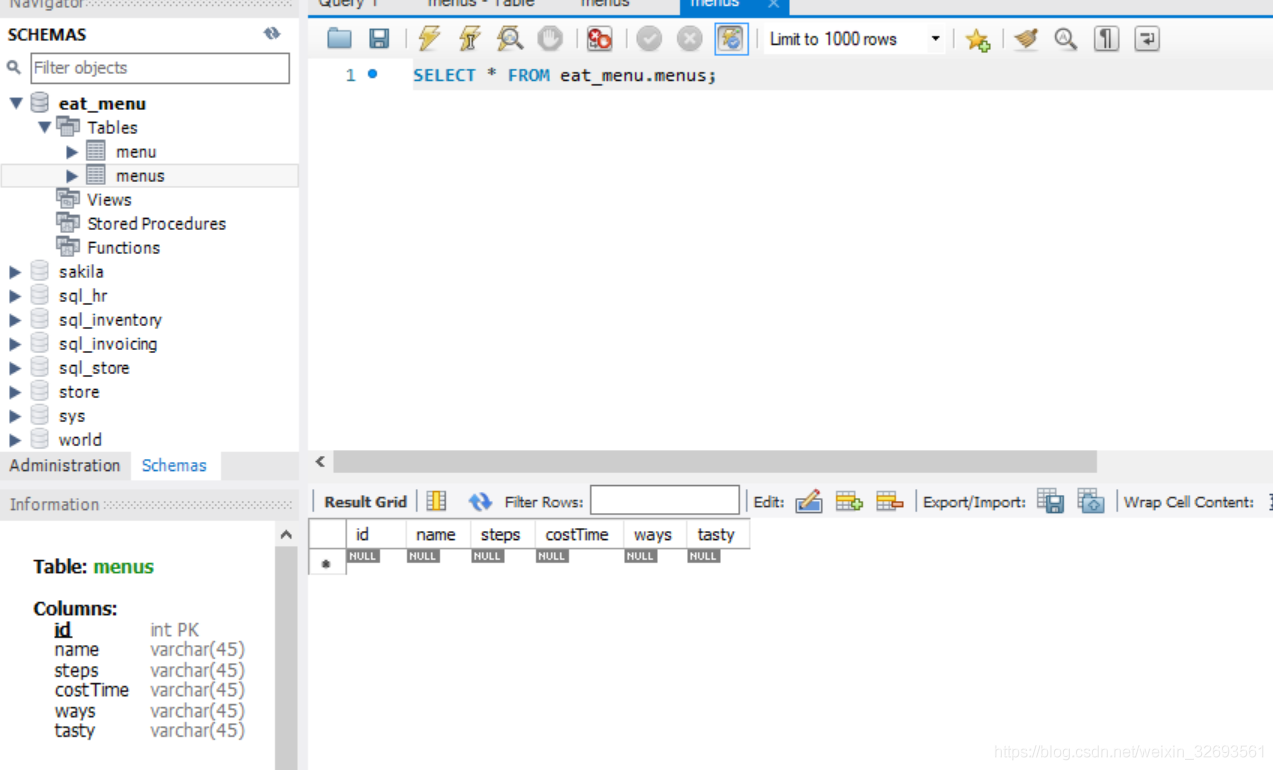Toggle invisible characters pilcrow icon
The height and width of the screenshot is (770, 1273).
1106,39
